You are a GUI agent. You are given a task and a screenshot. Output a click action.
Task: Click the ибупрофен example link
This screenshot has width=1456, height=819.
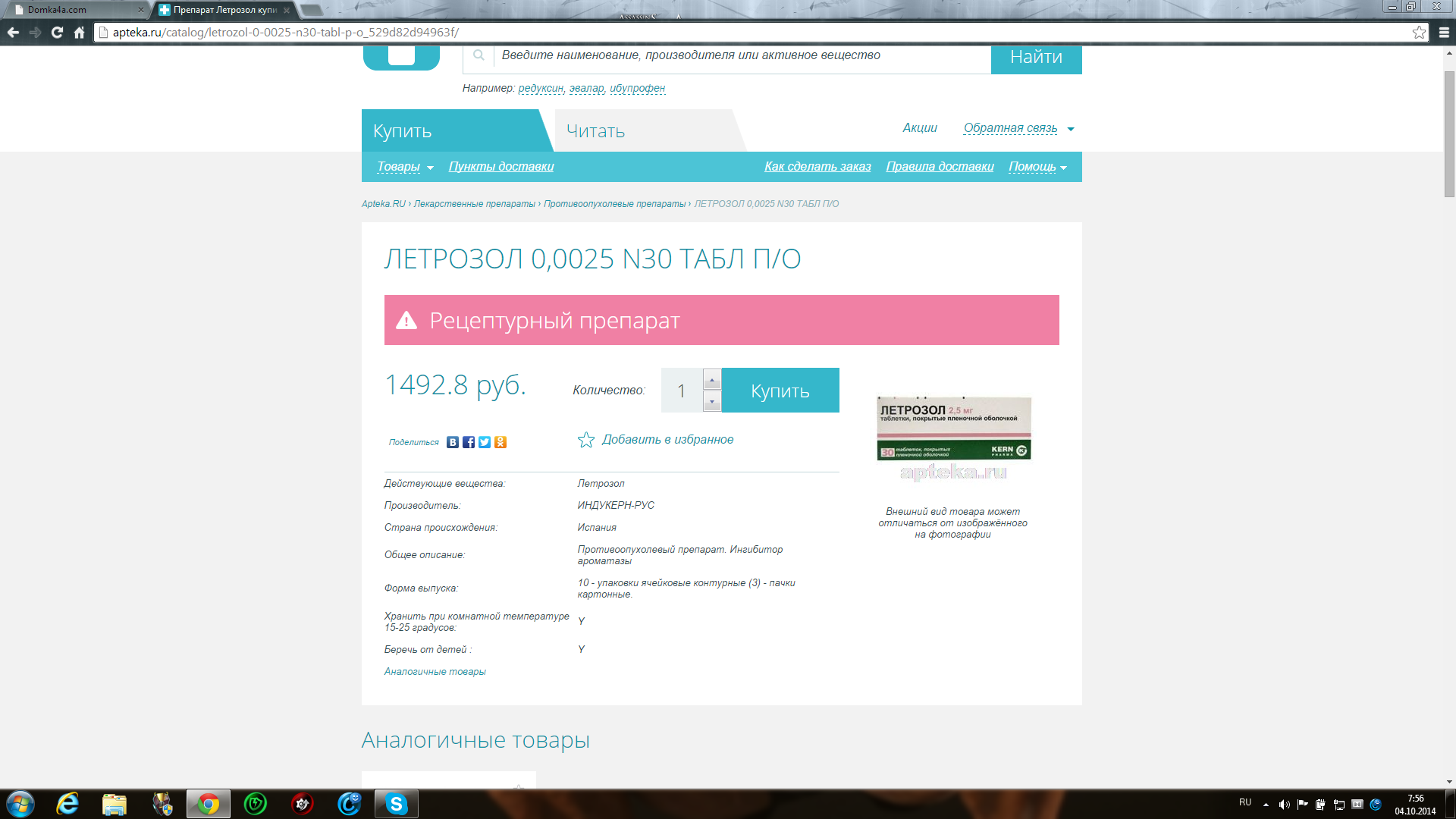[638, 89]
